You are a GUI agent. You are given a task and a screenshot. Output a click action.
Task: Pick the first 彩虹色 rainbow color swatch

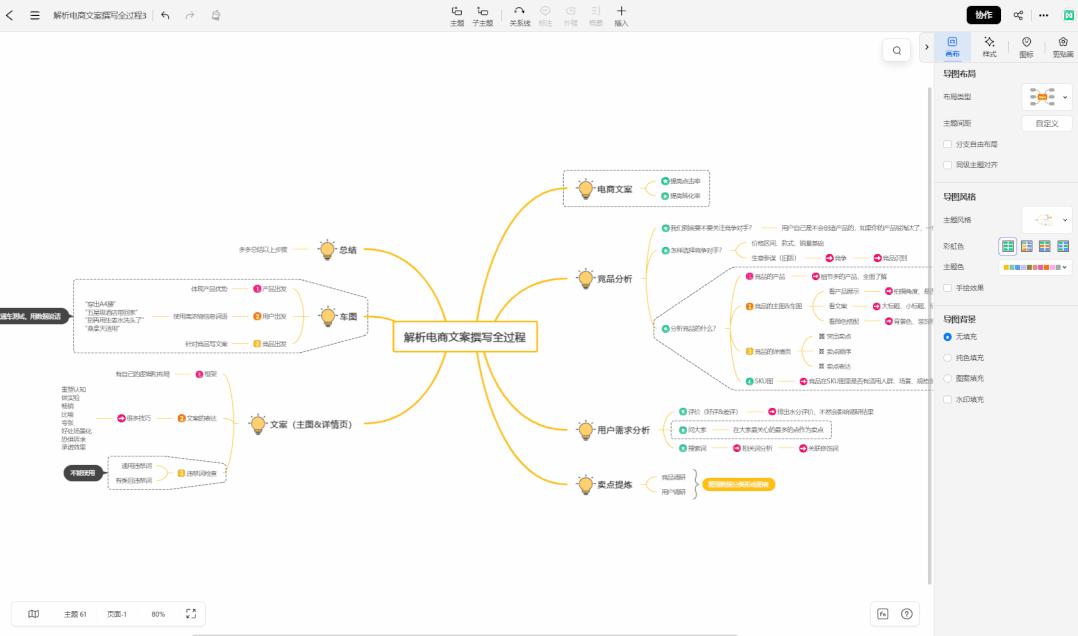click(x=1007, y=246)
